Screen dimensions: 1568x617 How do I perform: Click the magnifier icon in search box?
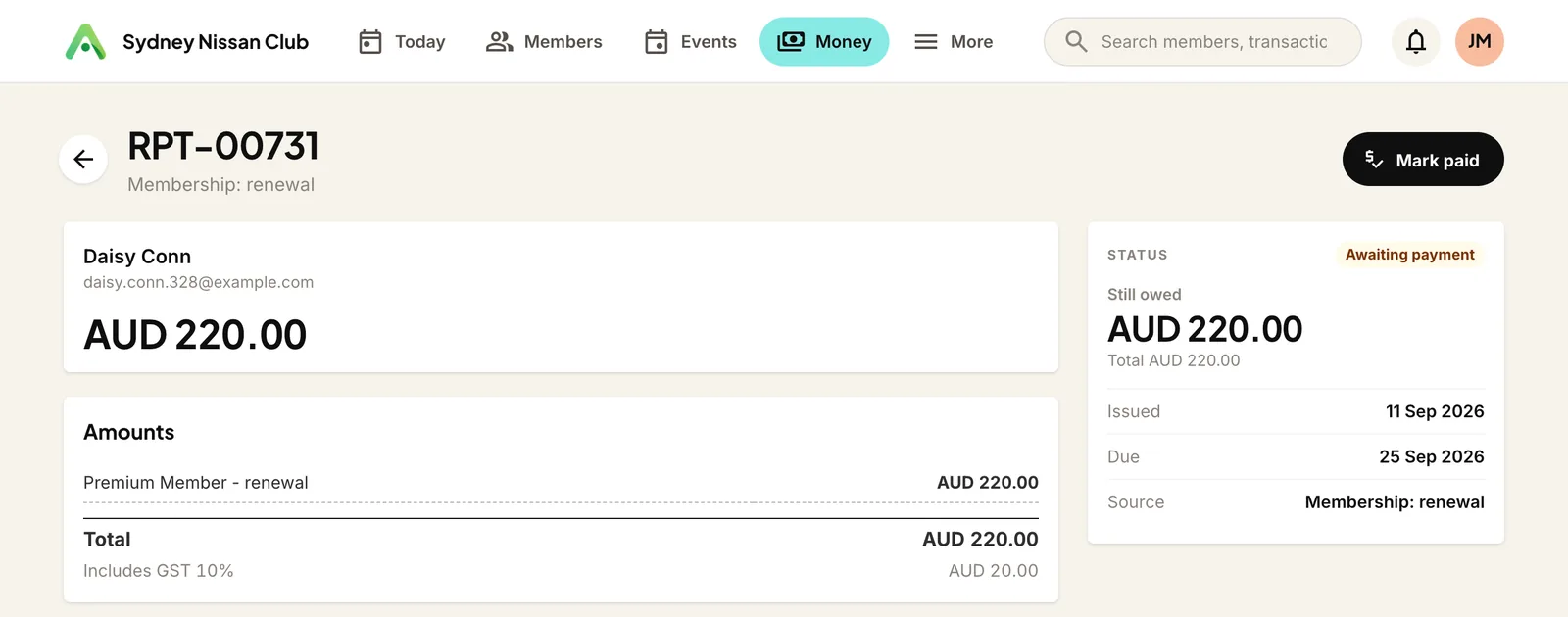click(1076, 42)
